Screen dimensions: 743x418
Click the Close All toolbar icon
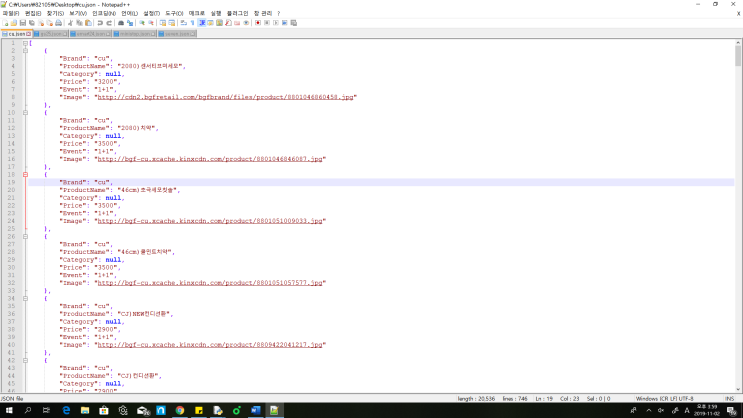point(50,23)
